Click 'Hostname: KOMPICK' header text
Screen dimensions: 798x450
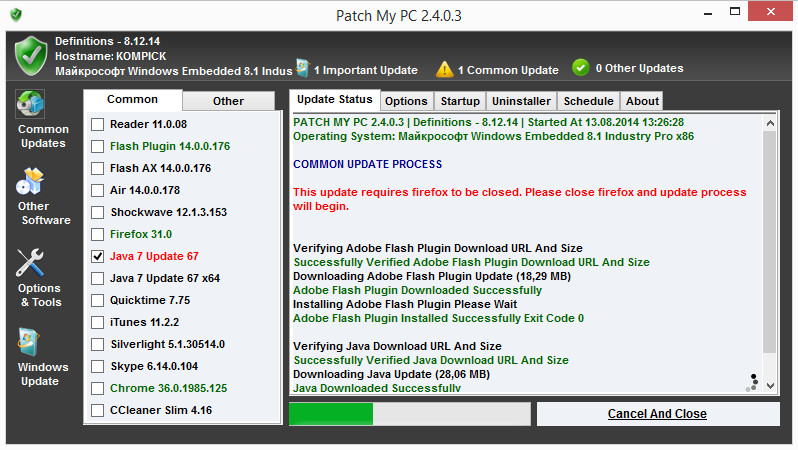point(110,57)
